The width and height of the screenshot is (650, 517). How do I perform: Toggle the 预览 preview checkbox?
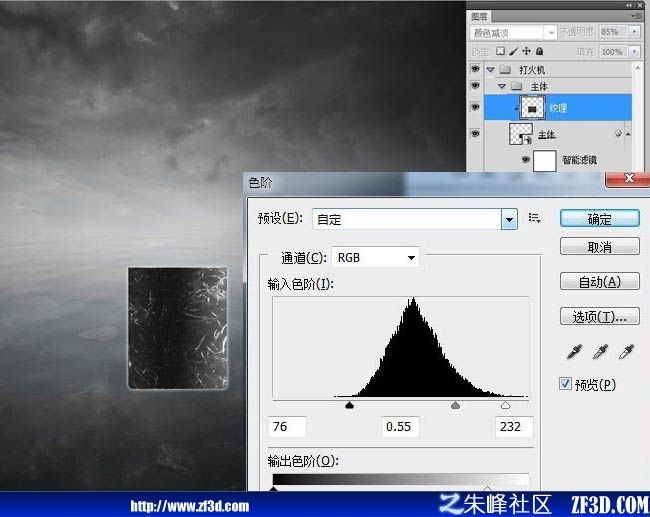pyautogui.click(x=565, y=384)
